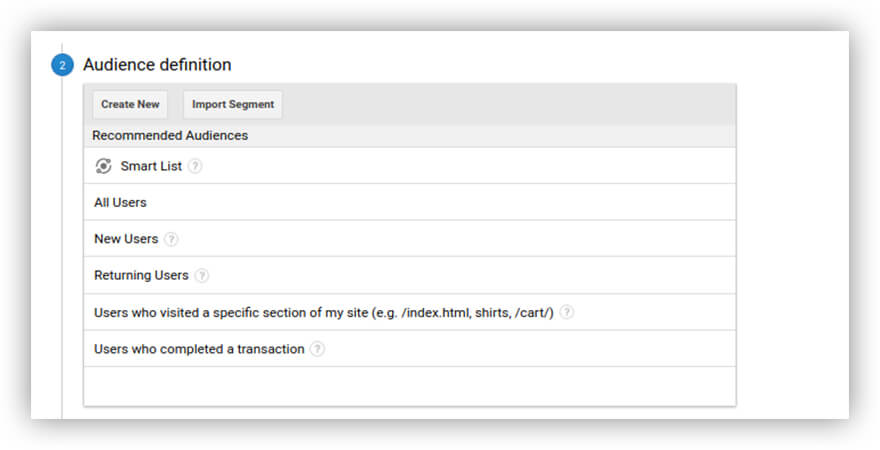880x450 pixels.
Task: Click the Import Segment button
Action: (x=233, y=105)
